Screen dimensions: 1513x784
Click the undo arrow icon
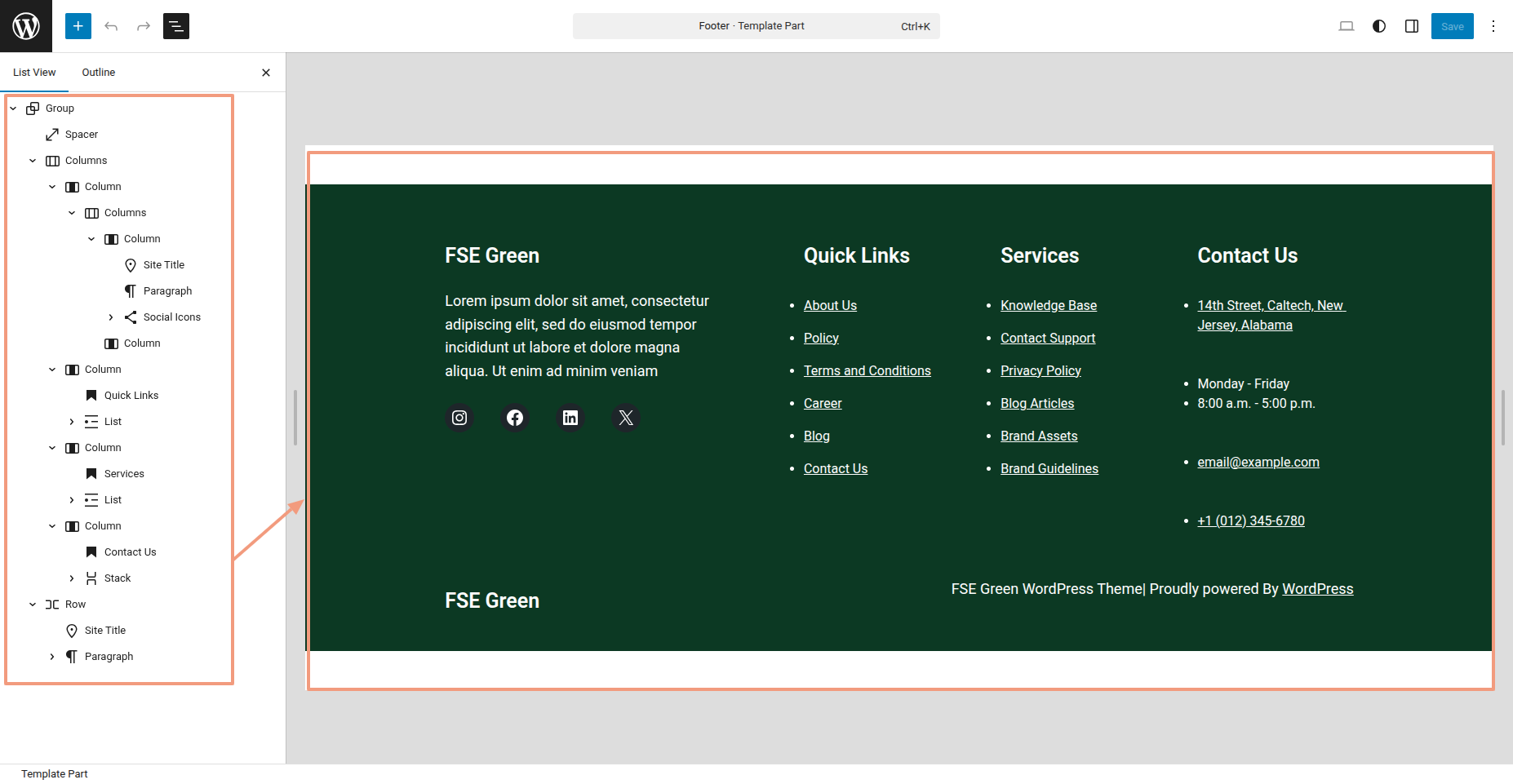tap(111, 26)
